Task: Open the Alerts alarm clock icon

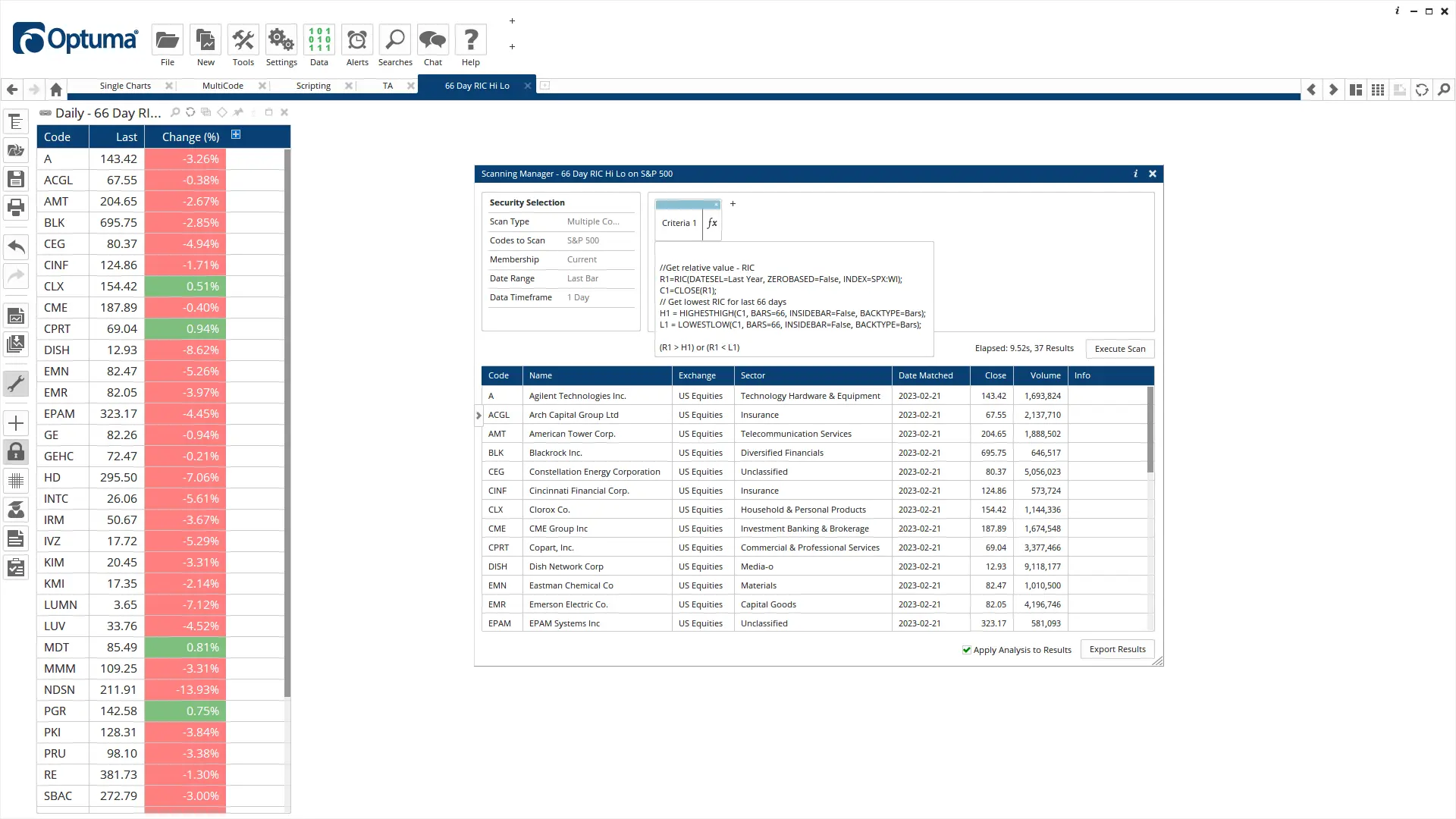Action: (x=357, y=40)
